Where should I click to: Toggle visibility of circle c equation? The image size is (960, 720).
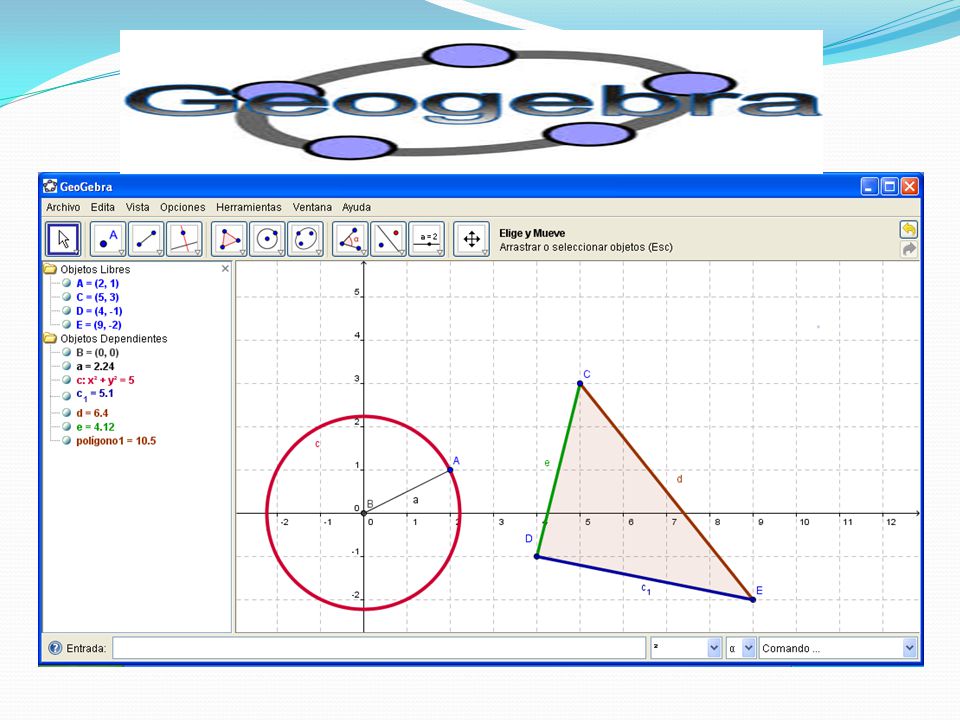pos(67,380)
